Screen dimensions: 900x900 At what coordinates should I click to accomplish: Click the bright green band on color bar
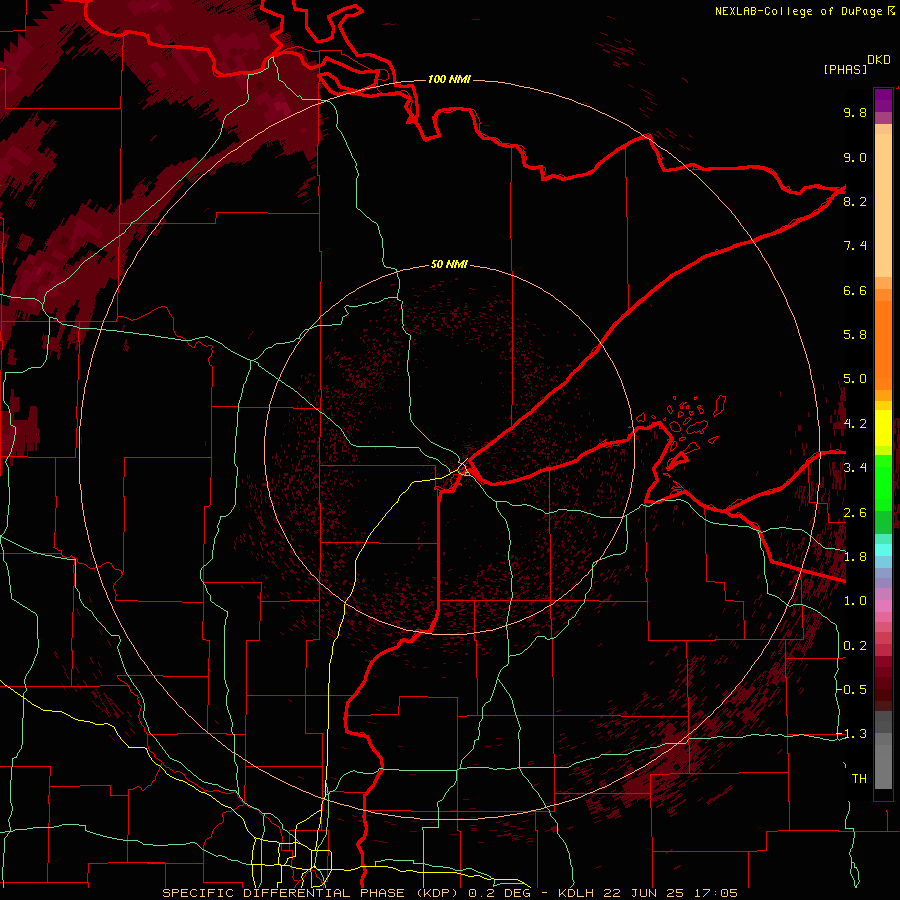883,481
